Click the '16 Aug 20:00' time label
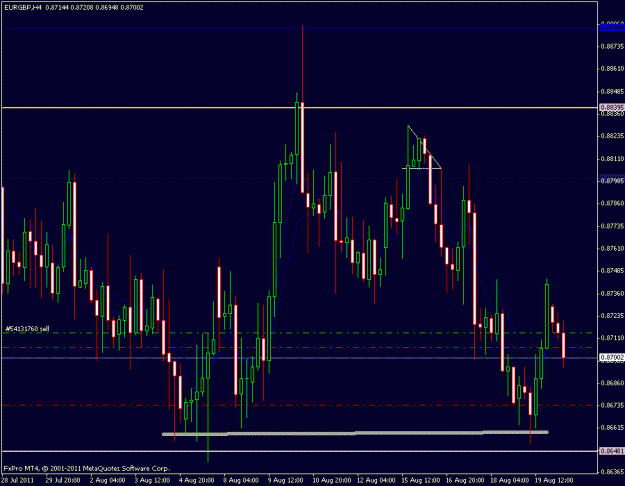Viewport: 625px width, 486px height. pyautogui.click(x=464, y=480)
